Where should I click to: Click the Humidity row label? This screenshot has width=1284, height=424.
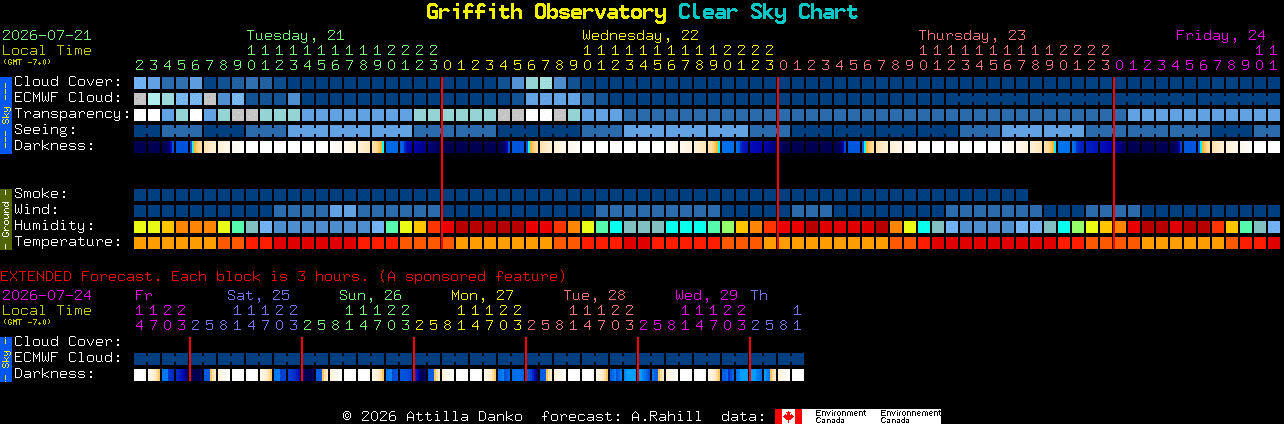(x=54, y=226)
